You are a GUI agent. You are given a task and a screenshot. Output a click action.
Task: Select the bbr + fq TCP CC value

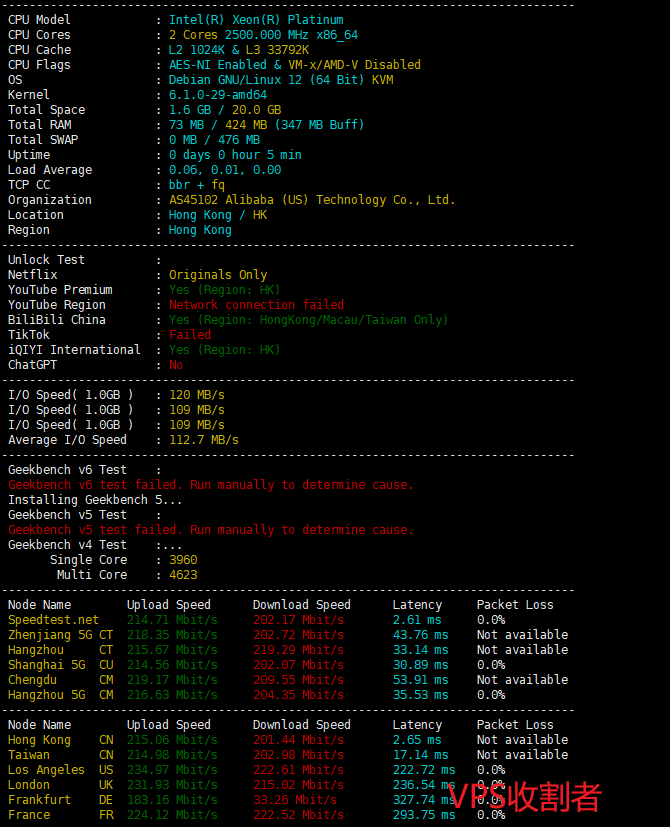click(196, 185)
